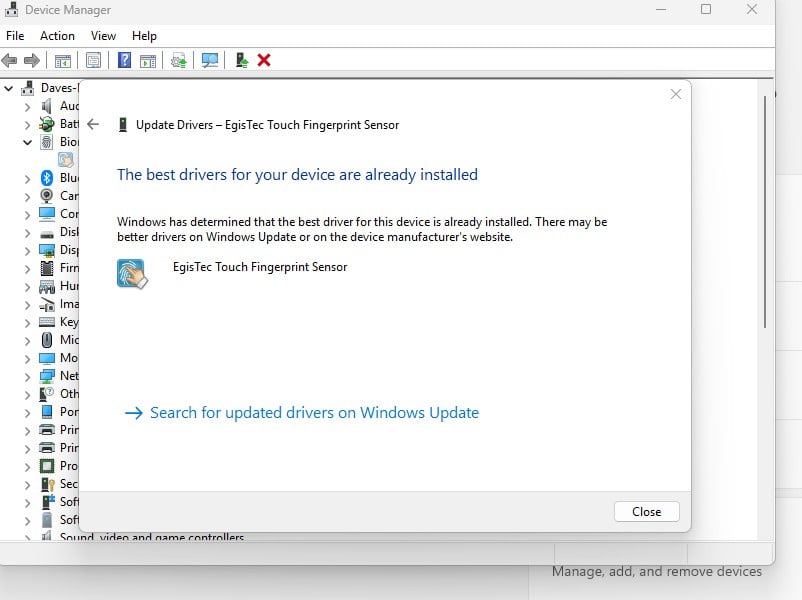
Task: Open Properties from the toolbar icon
Action: click(x=93, y=60)
